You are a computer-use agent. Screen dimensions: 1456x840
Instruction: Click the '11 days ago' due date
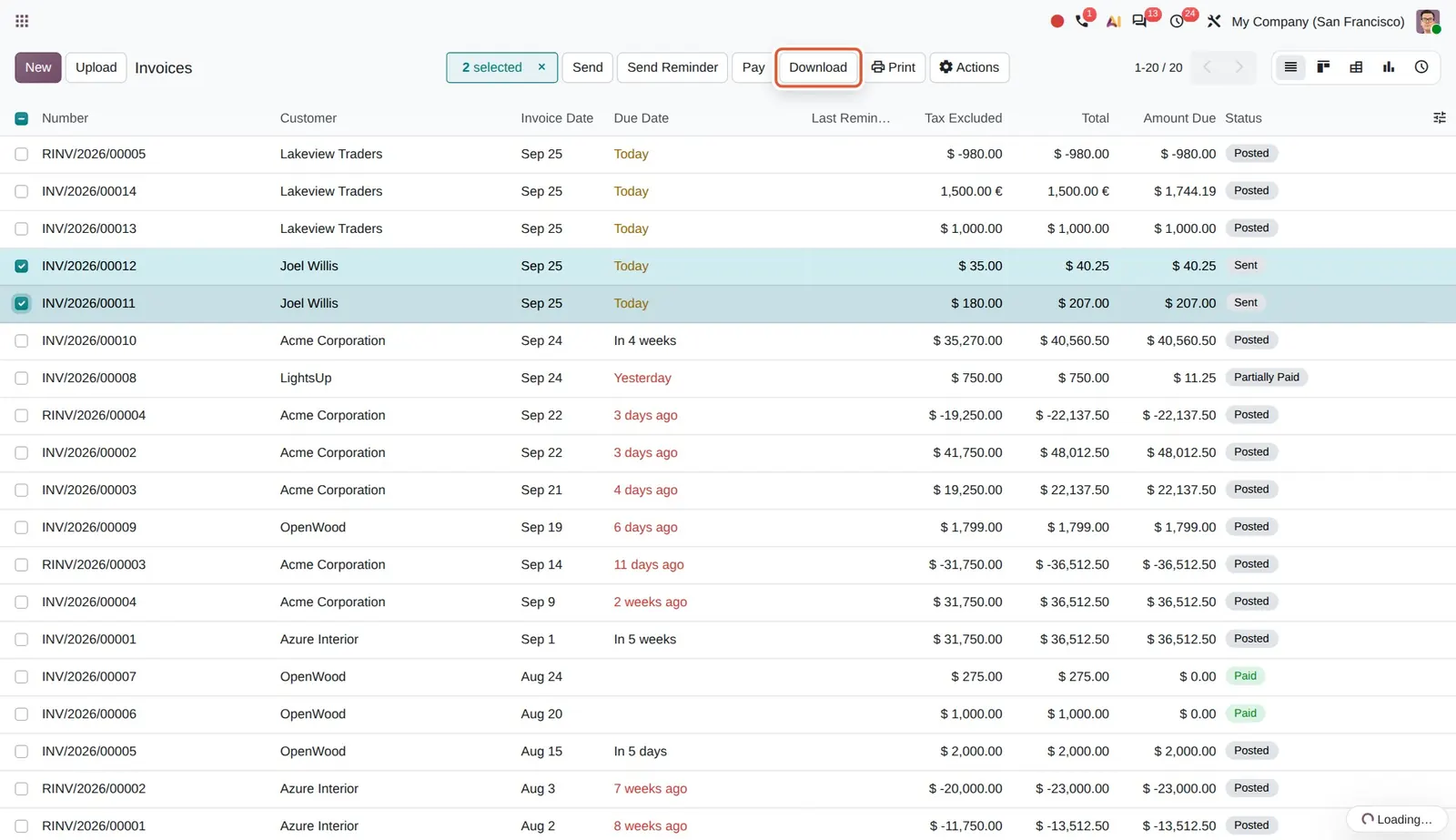(649, 565)
